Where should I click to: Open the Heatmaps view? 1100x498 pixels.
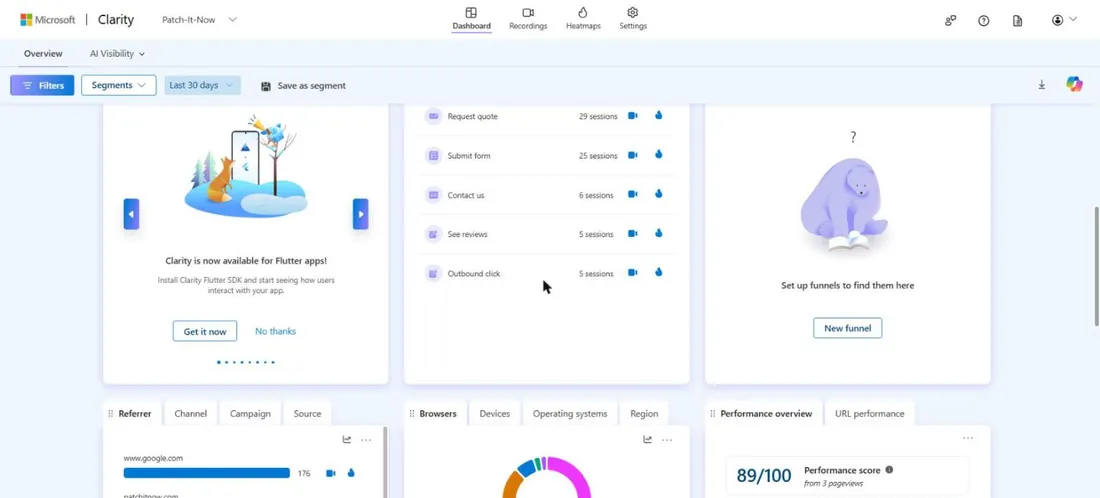click(583, 19)
